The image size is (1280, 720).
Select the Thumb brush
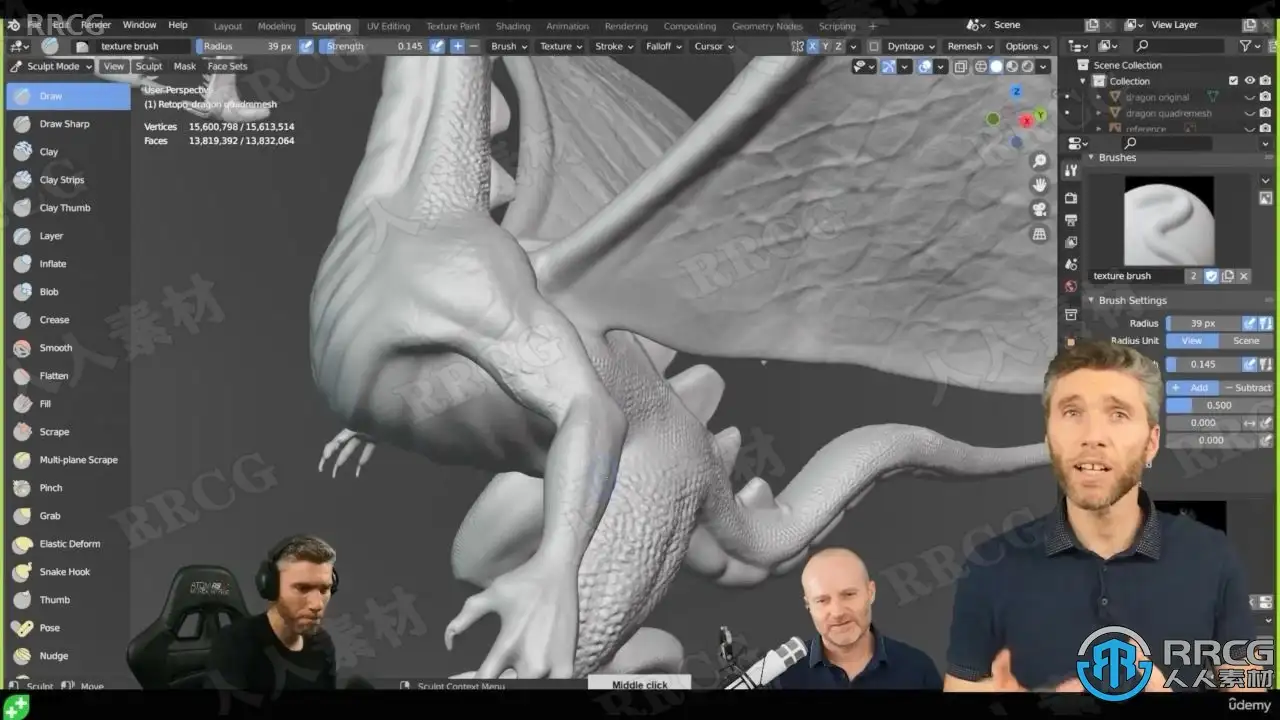coord(68,600)
